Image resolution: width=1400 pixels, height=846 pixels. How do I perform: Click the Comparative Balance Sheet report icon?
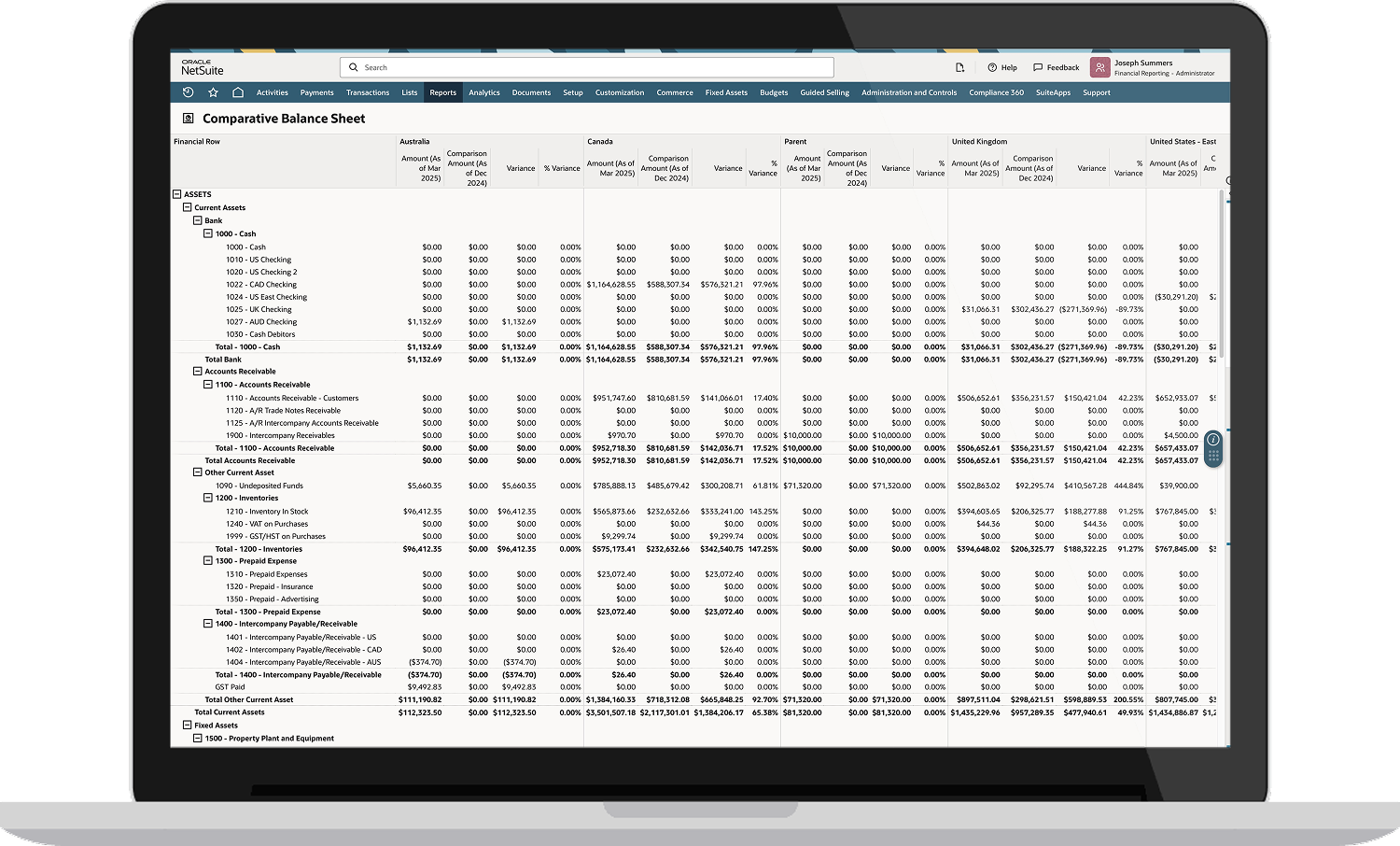pos(188,119)
